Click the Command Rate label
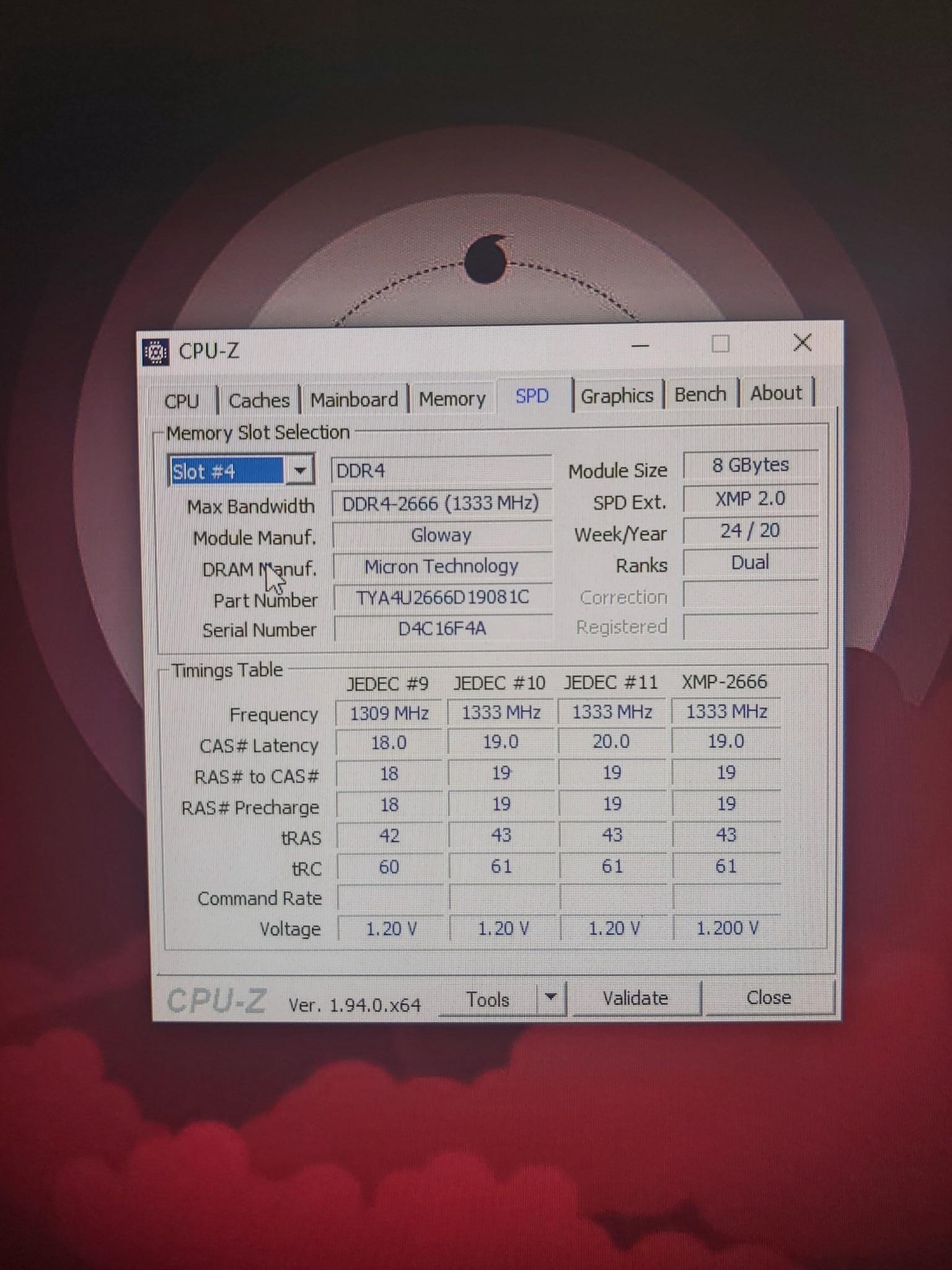The height and width of the screenshot is (1270, 952). click(260, 899)
